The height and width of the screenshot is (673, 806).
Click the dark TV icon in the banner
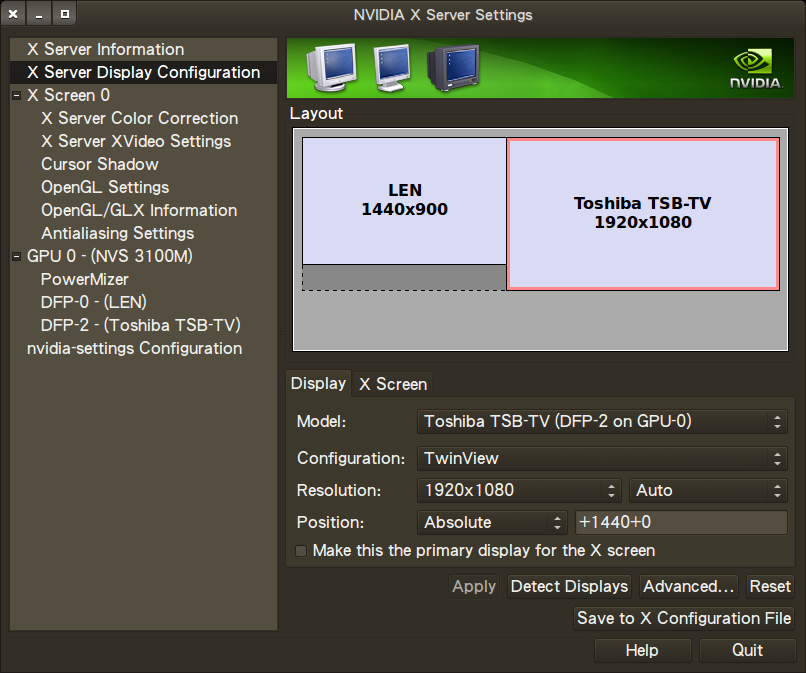pyautogui.click(x=453, y=68)
